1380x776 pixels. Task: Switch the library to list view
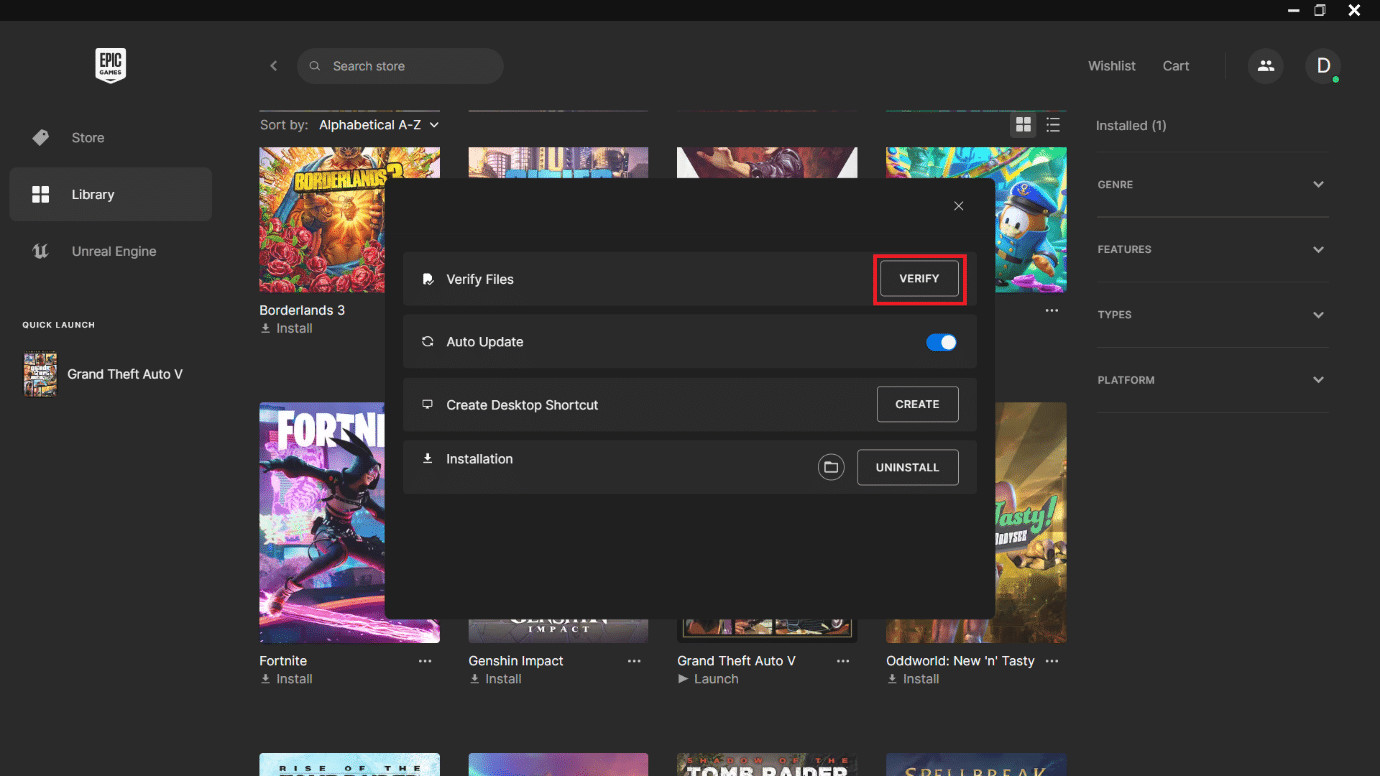click(1053, 124)
